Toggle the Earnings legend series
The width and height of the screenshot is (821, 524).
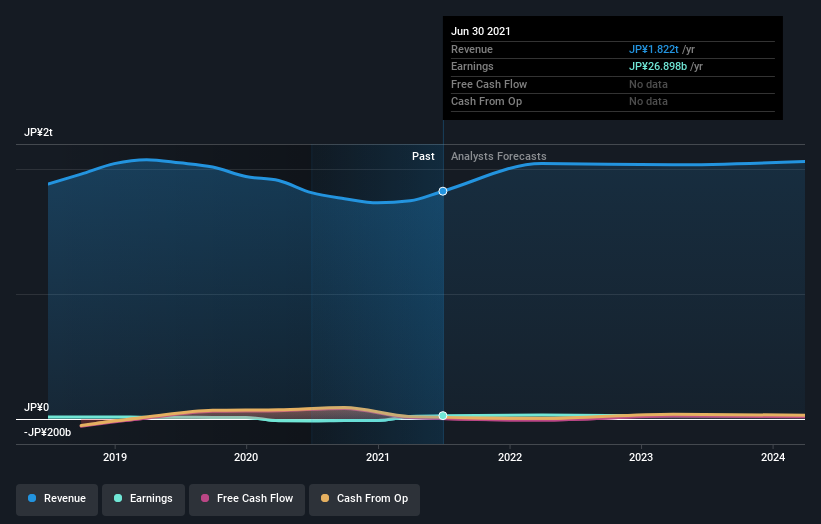[x=143, y=498]
